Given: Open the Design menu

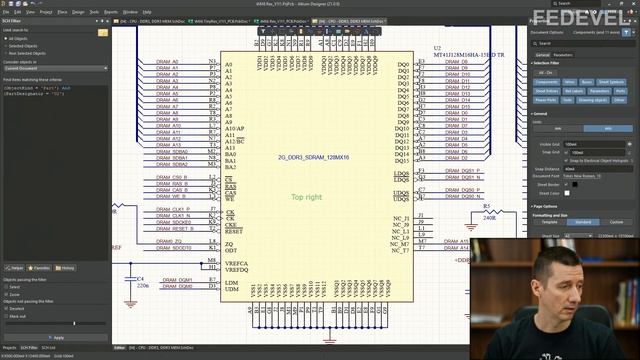Looking at the screenshot, I should point(78,12).
